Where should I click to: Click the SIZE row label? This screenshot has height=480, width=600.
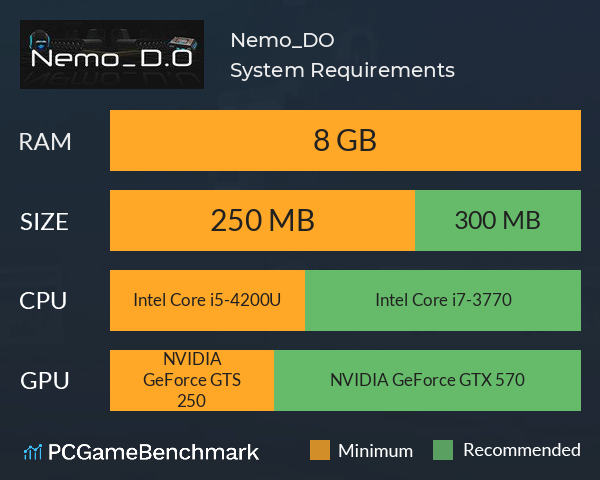pyautogui.click(x=44, y=222)
